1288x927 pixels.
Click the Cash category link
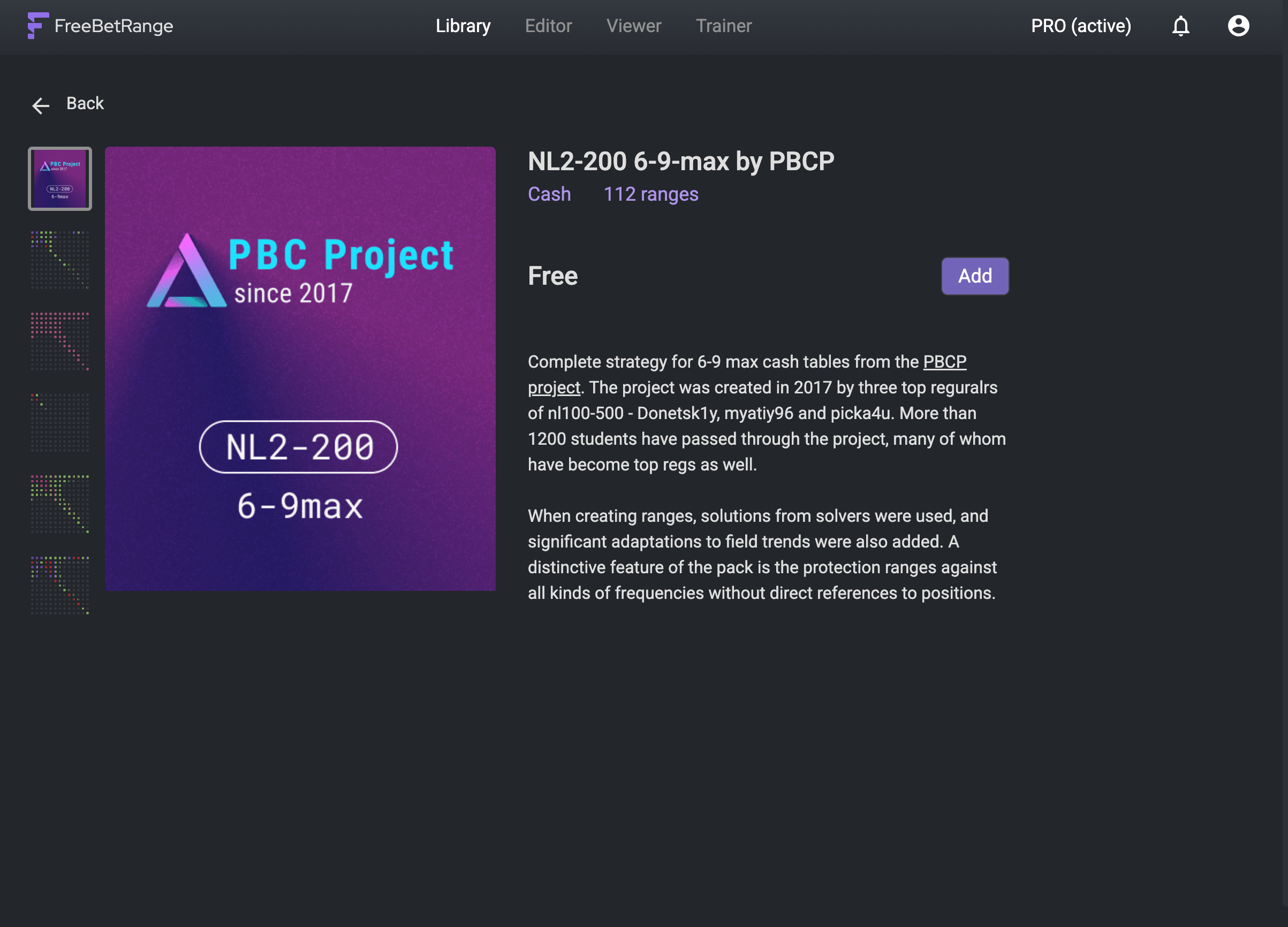549,194
